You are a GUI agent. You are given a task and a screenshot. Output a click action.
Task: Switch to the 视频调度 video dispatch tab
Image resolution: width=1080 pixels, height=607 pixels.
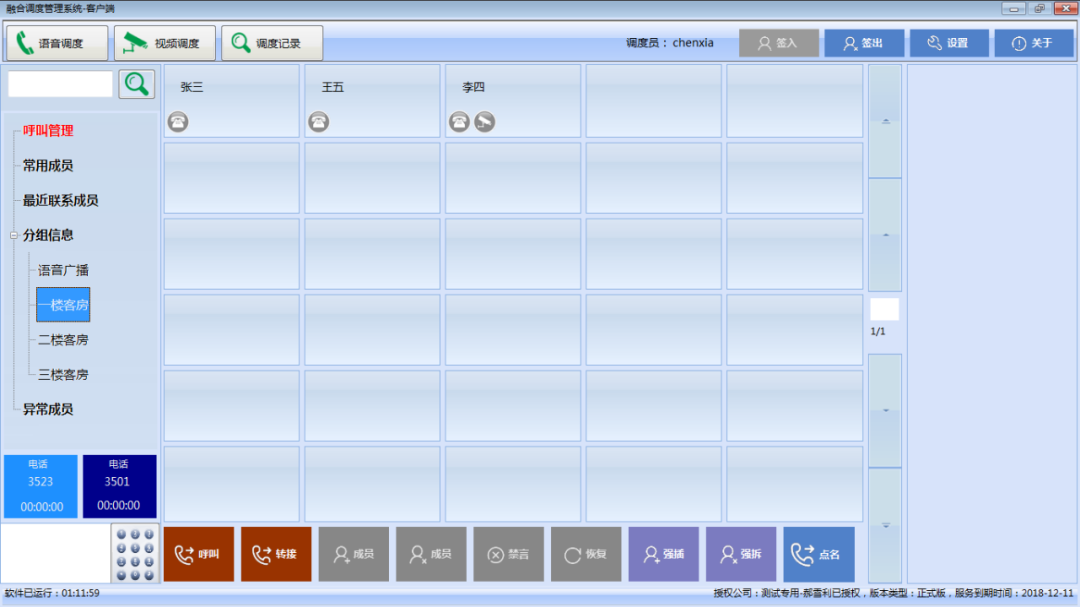[163, 43]
